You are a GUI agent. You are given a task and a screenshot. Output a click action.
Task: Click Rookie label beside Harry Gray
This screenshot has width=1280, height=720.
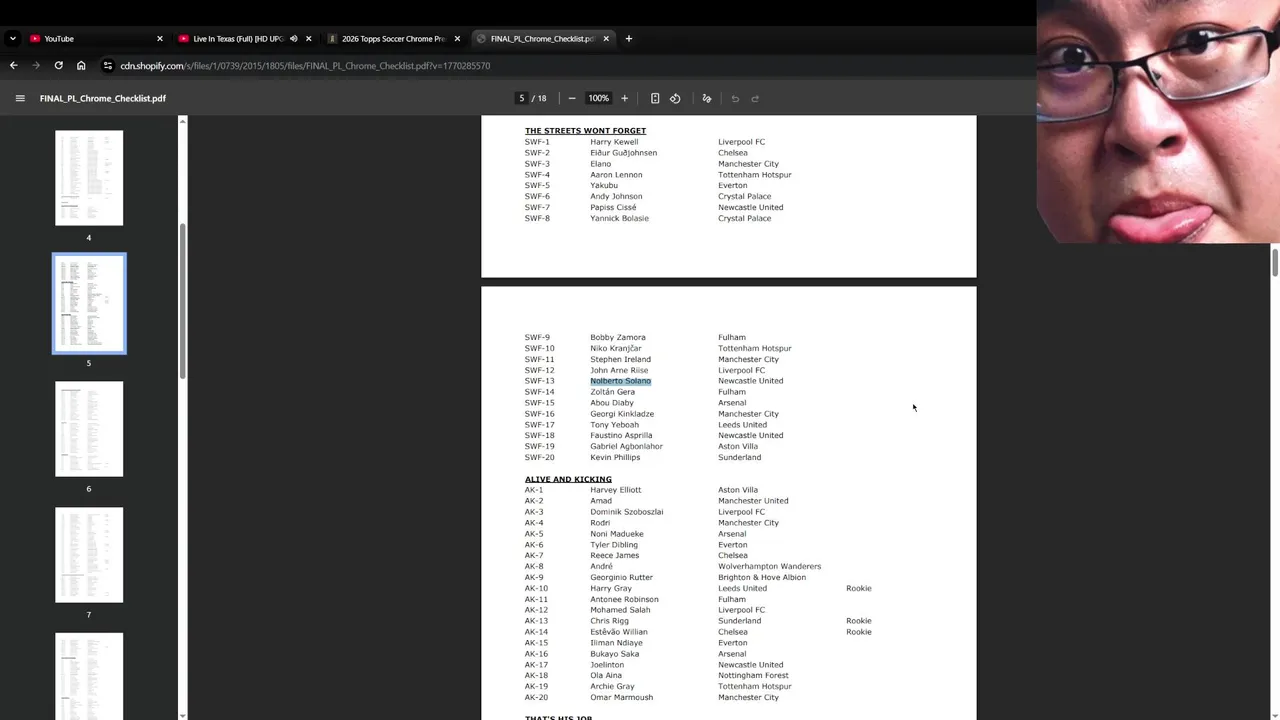pyautogui.click(x=858, y=588)
